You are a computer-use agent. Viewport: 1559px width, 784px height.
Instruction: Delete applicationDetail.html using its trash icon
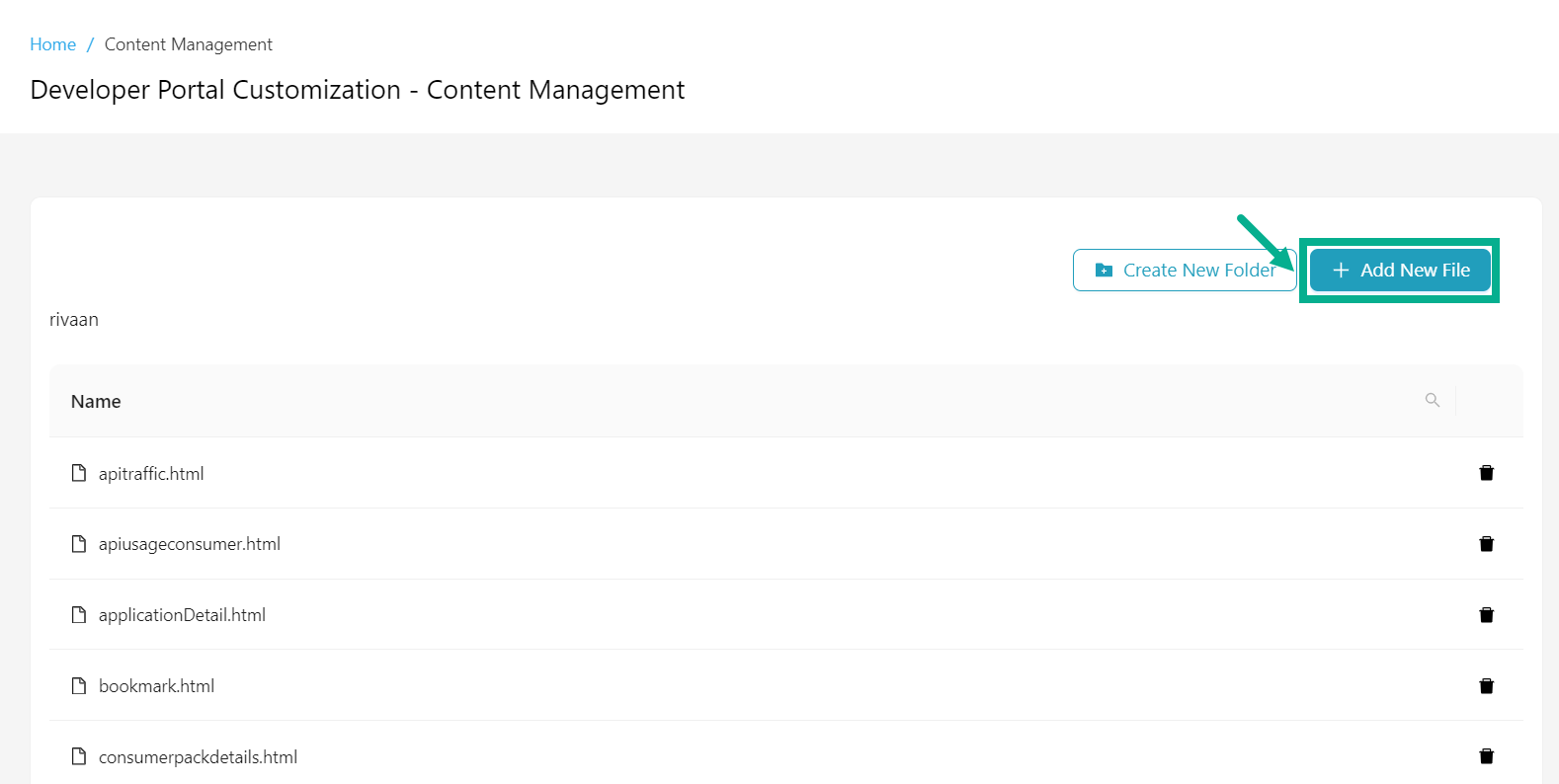pos(1486,614)
